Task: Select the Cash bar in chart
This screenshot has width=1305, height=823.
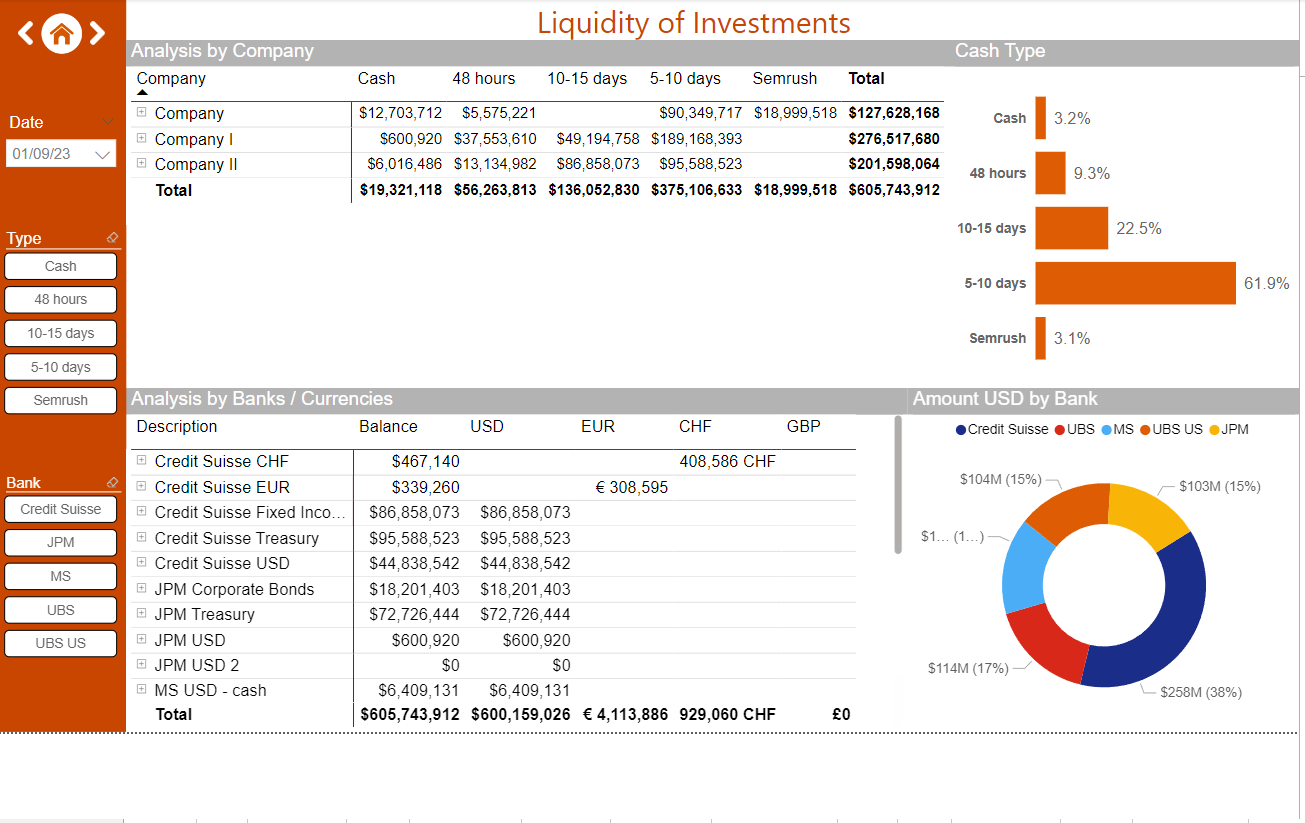Action: pos(1040,118)
